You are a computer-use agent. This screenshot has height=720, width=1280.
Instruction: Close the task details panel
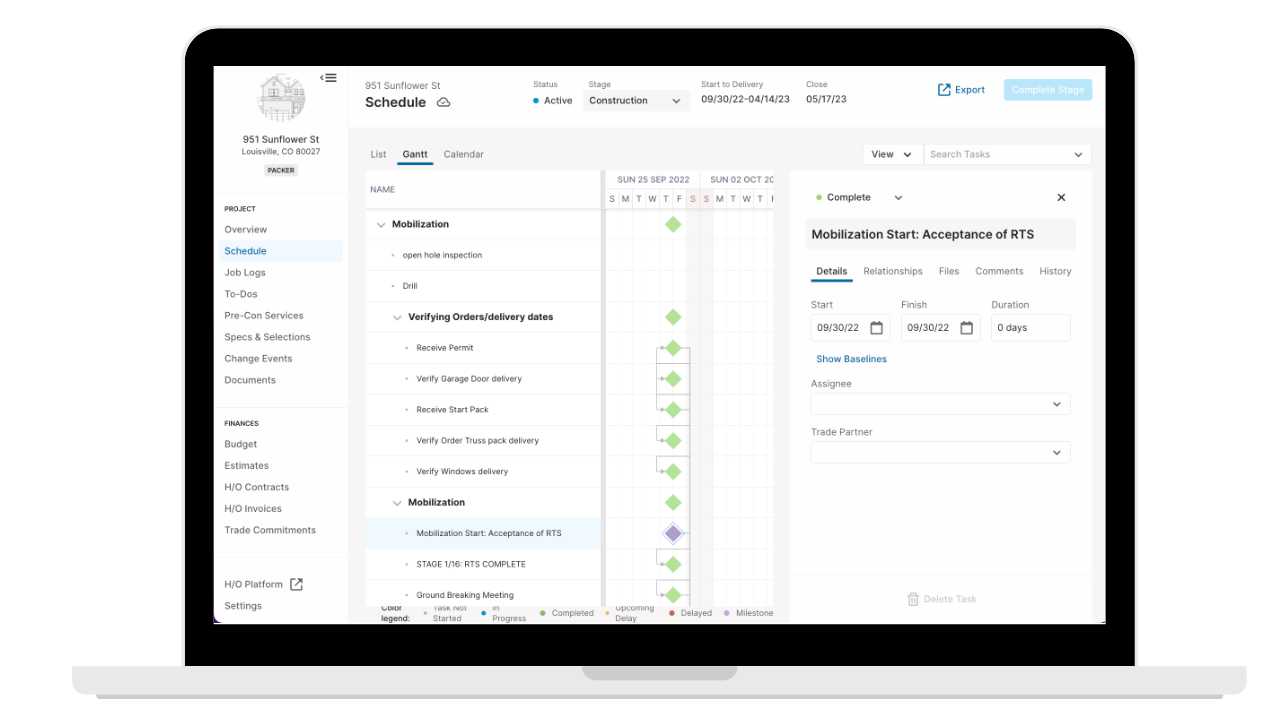(1061, 198)
